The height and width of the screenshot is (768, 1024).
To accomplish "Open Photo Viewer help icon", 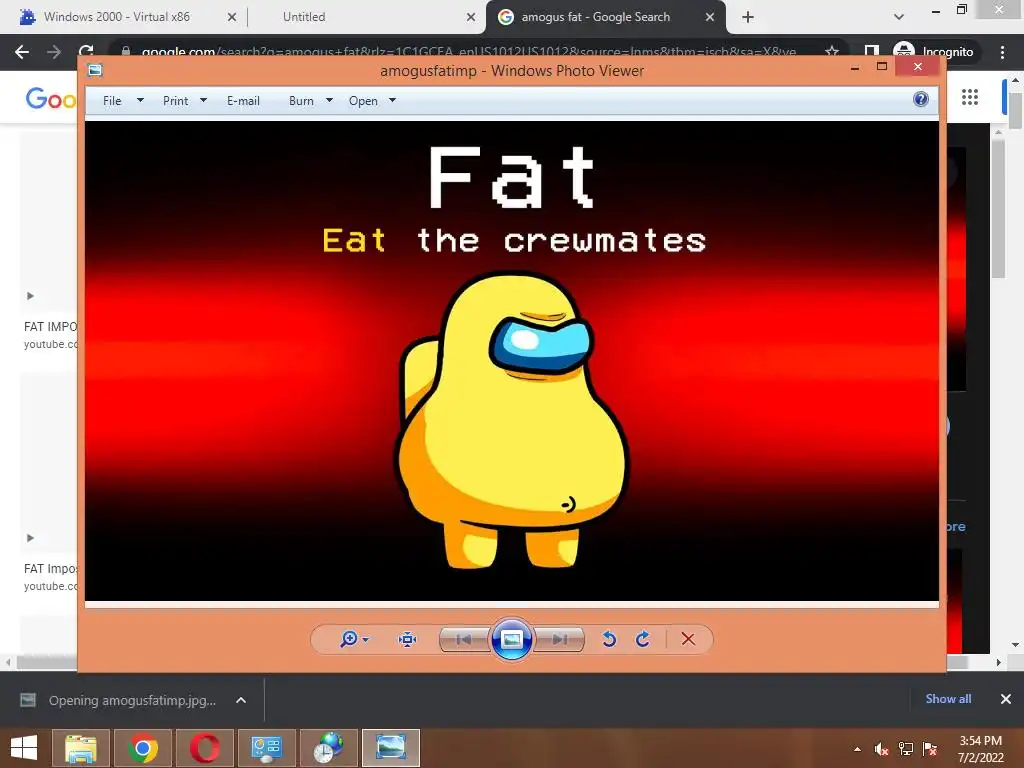I will click(921, 99).
